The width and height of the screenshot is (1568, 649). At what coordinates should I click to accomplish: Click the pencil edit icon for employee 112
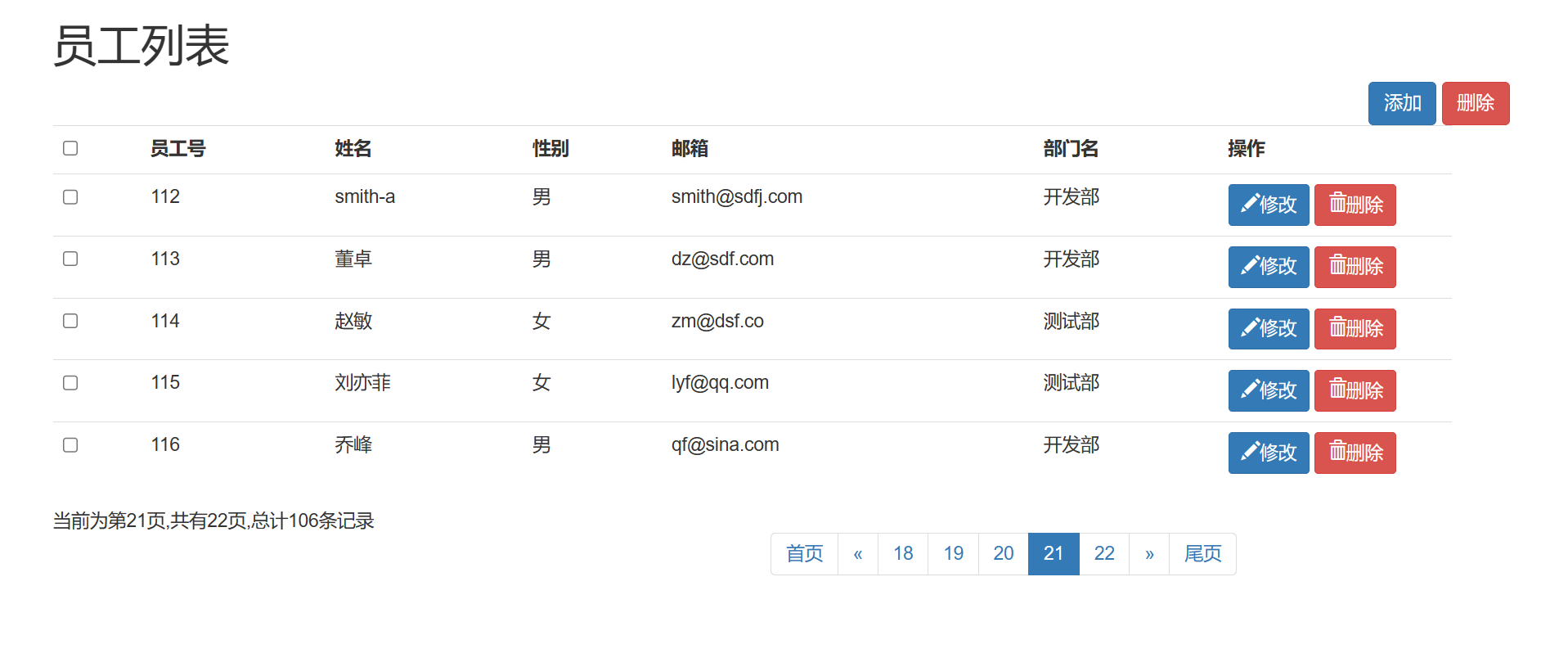[1250, 204]
